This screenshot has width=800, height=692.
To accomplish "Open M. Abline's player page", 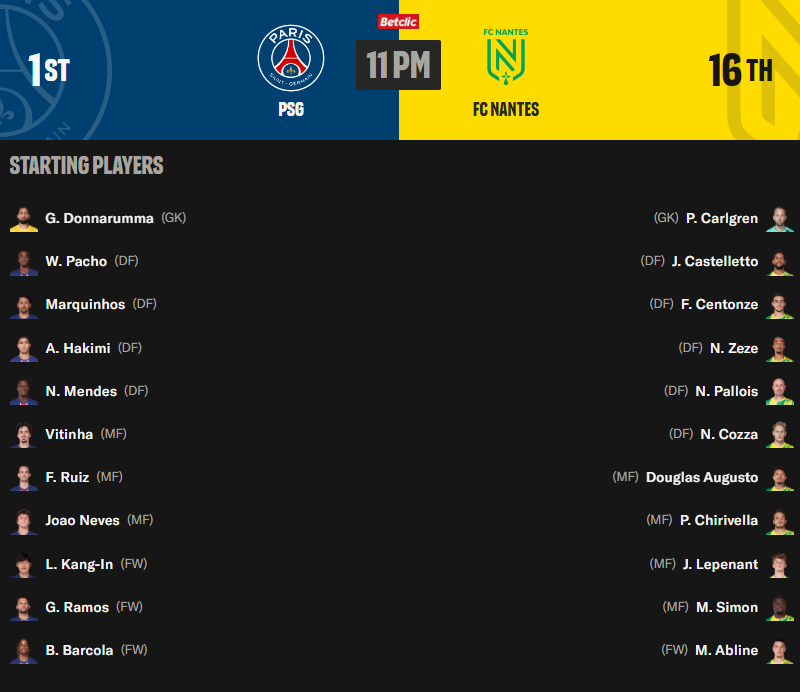I will pos(726,650).
